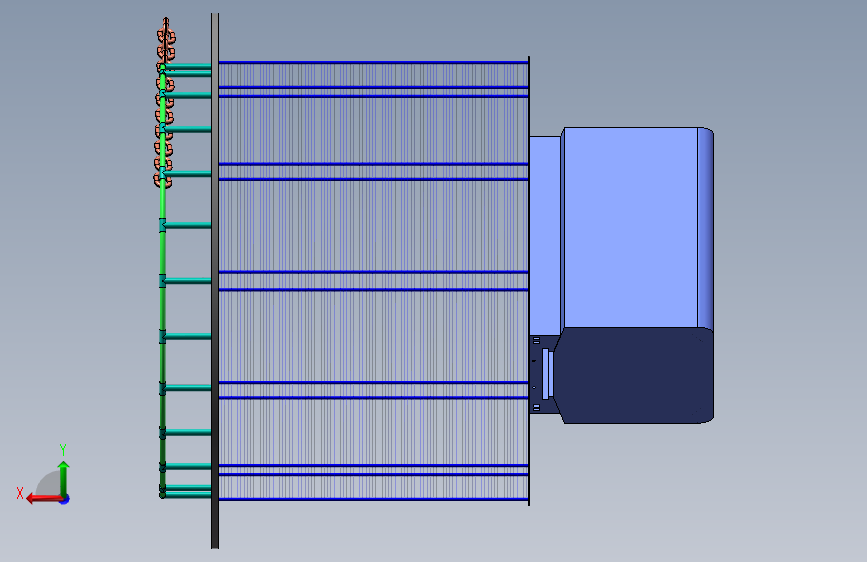
Task: Click the red X axis arrow of the triad
Action: [x=44, y=499]
